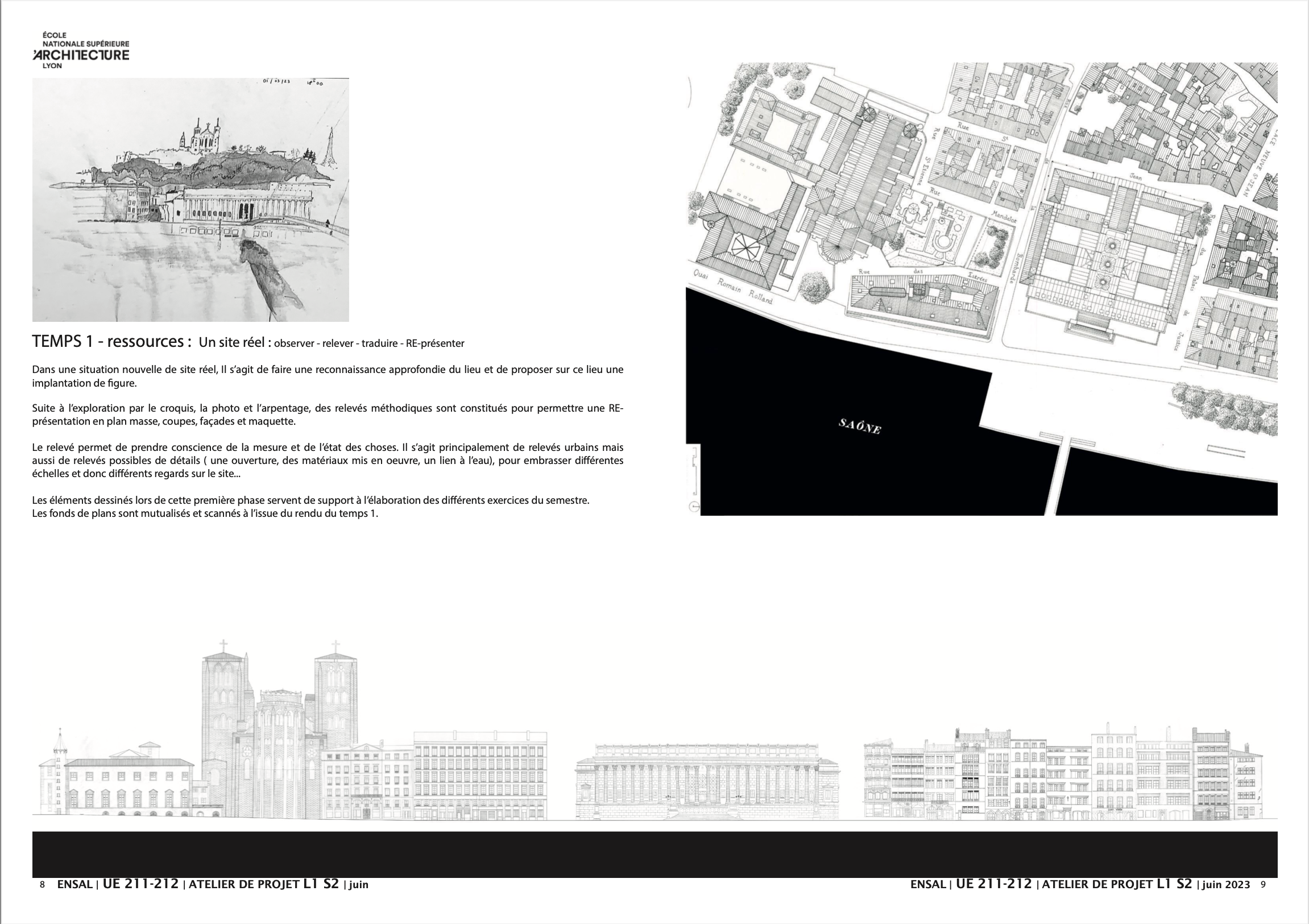Select the Fourvière hillside sketch image
Screen dimensions: 1309x924
(190, 200)
